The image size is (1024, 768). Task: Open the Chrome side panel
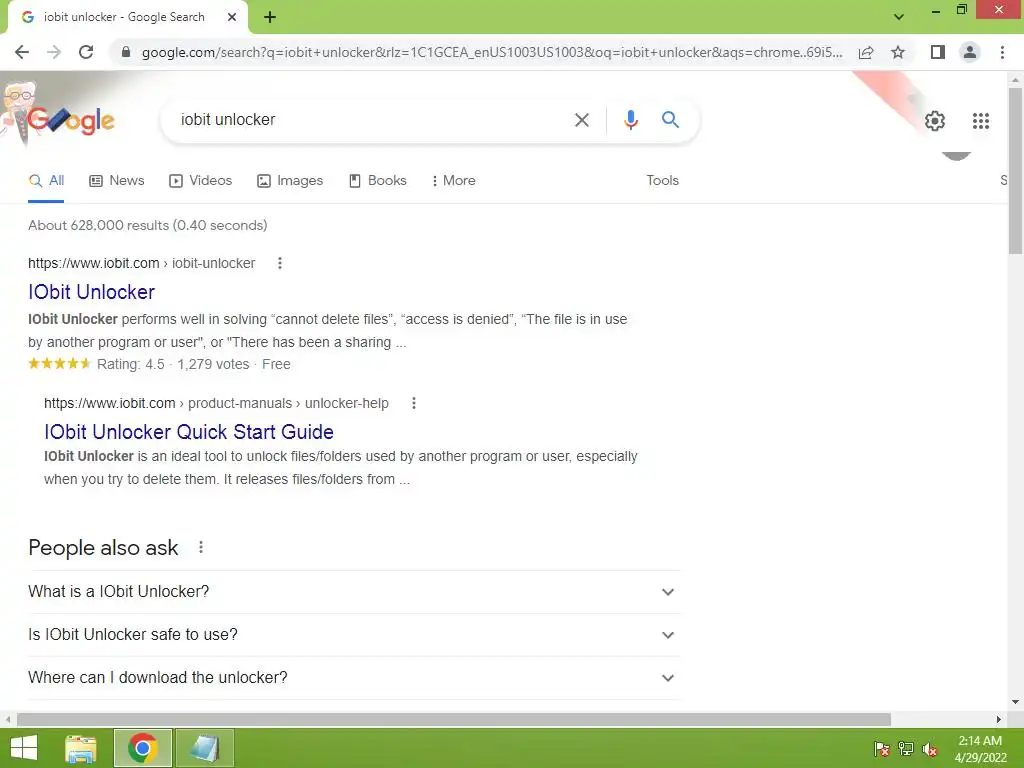(x=938, y=52)
